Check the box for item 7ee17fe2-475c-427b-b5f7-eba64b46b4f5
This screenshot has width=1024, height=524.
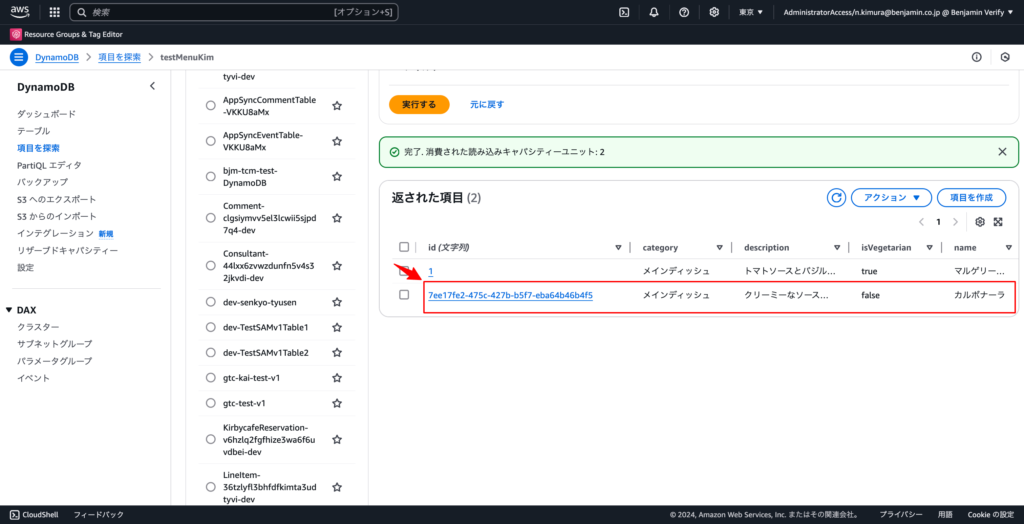click(404, 295)
